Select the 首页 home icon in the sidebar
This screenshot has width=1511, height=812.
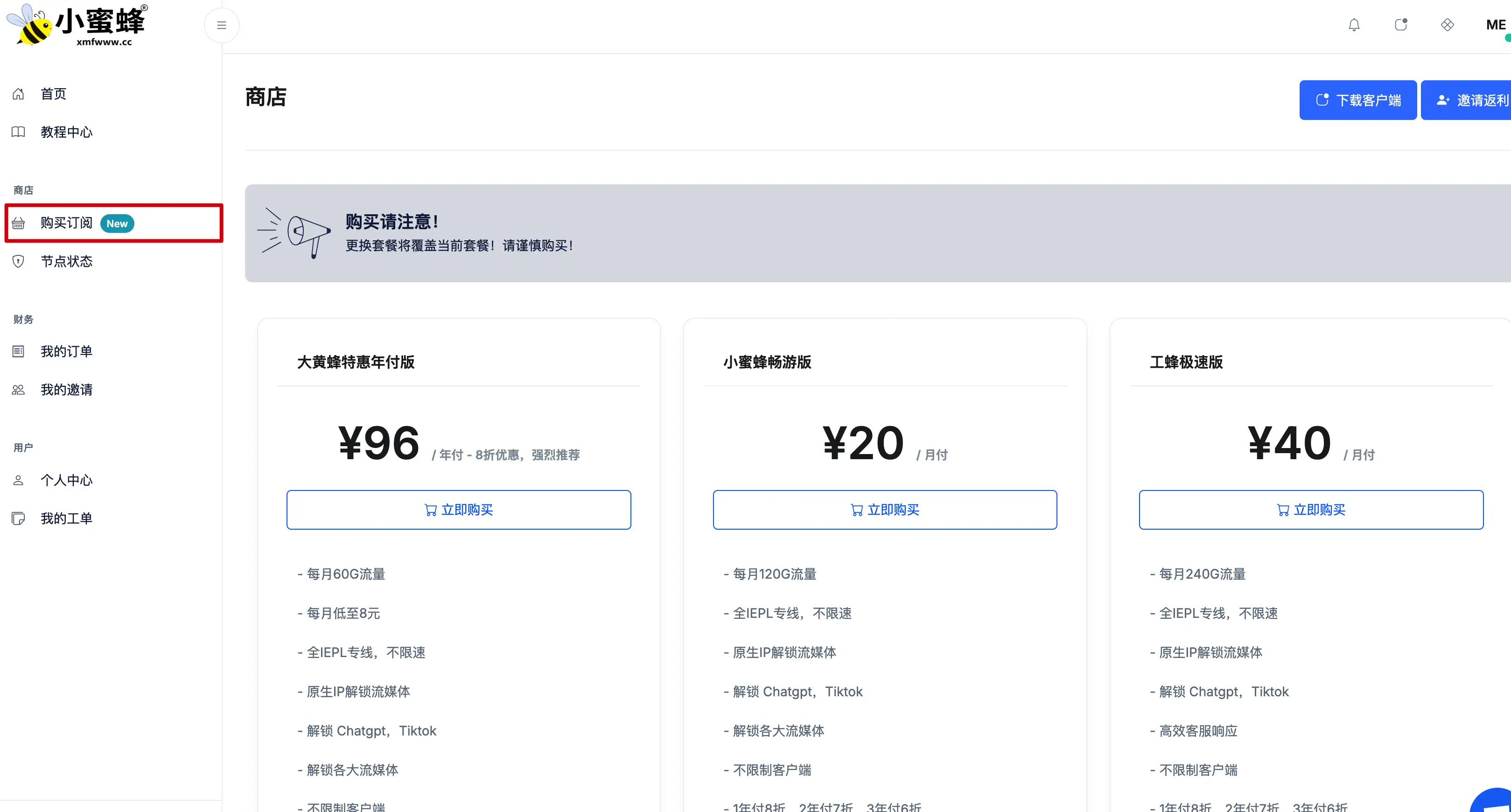[18, 93]
